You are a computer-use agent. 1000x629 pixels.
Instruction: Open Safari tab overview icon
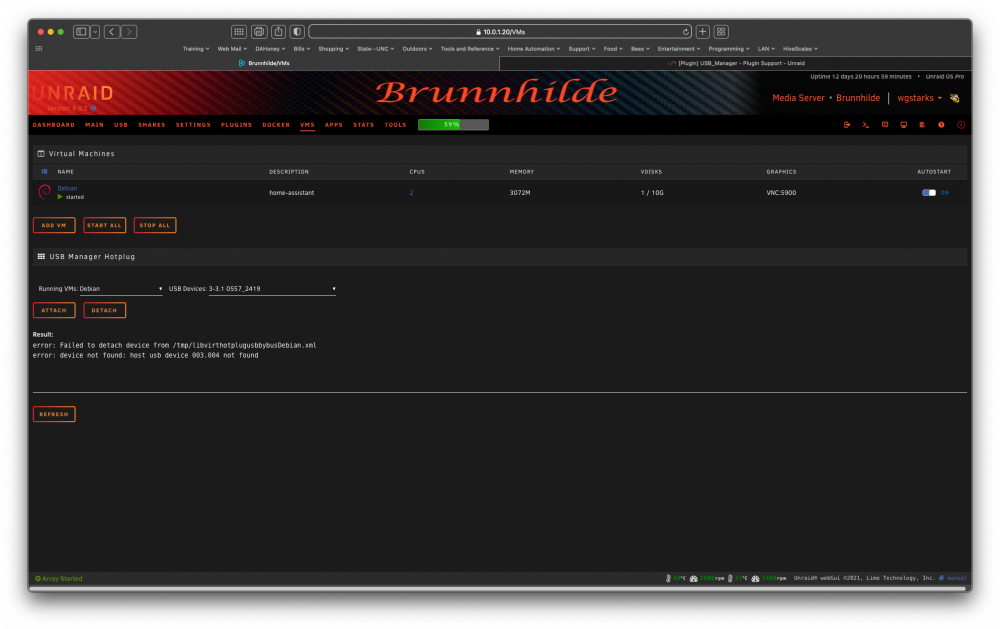(721, 31)
